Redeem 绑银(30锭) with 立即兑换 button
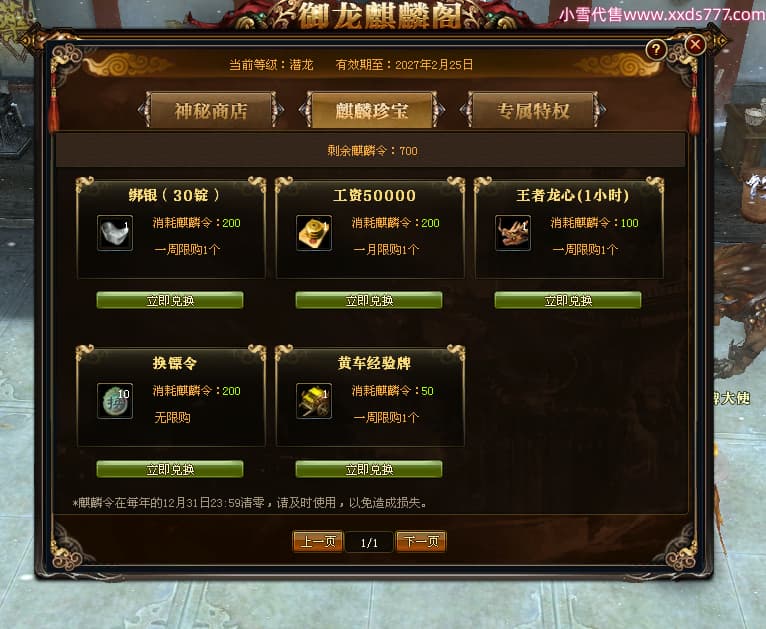The height and width of the screenshot is (629, 766). tap(170, 300)
